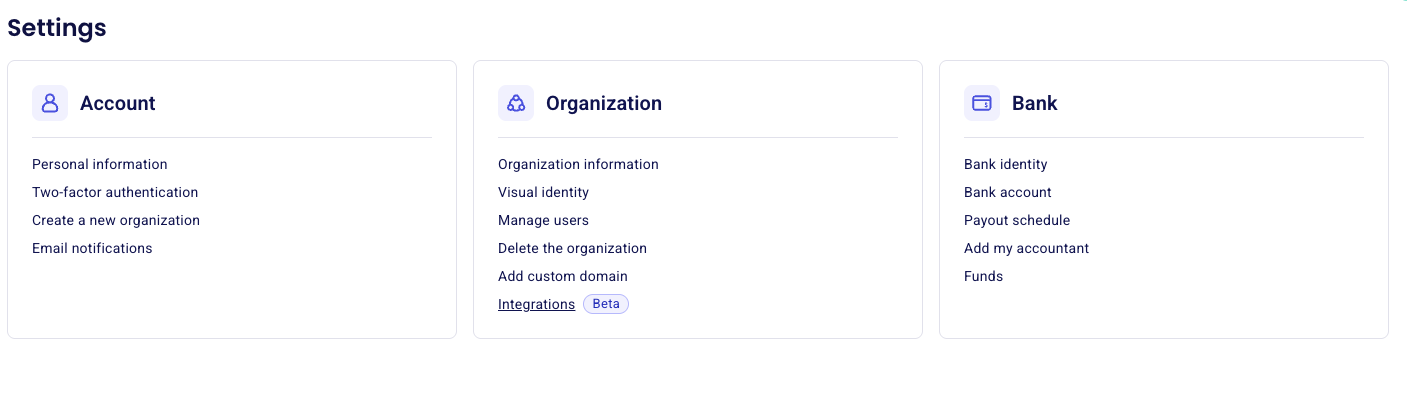Open the Integrations link
1407x396 pixels.
click(x=536, y=304)
